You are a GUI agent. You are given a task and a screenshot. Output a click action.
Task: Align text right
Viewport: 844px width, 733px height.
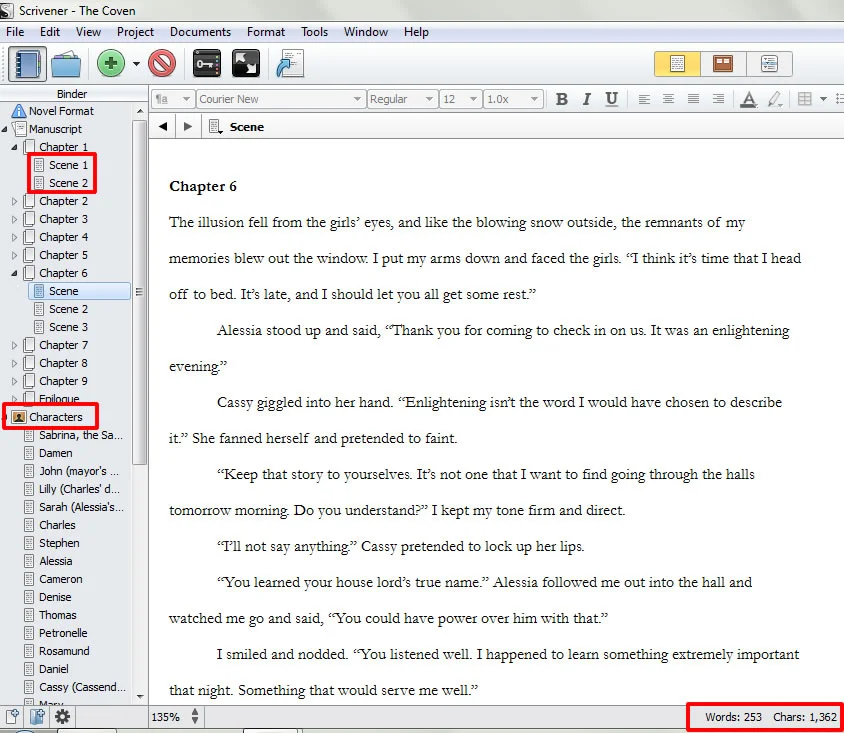tap(718, 99)
